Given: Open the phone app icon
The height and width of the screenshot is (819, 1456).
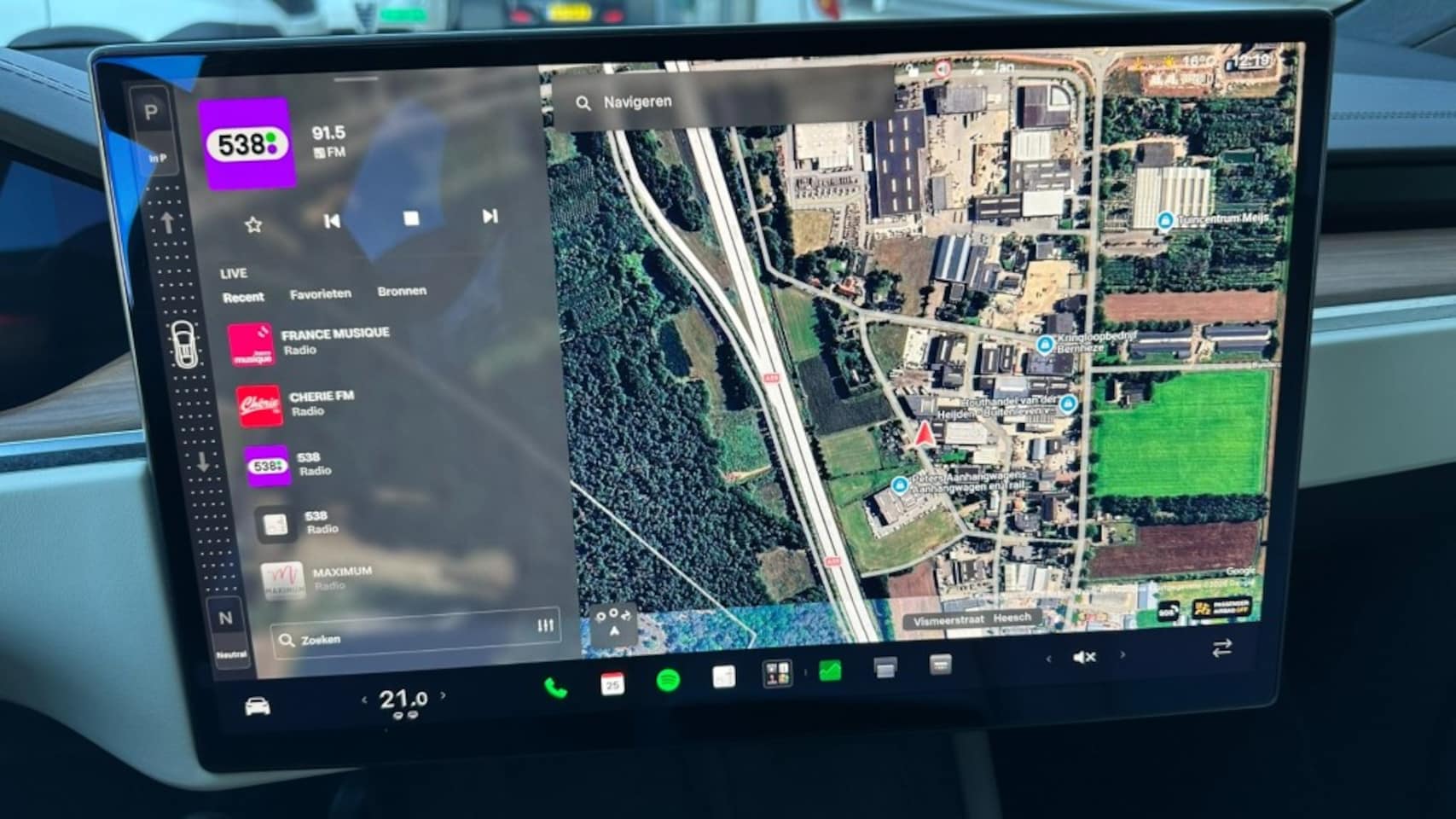Looking at the screenshot, I should click(x=555, y=688).
